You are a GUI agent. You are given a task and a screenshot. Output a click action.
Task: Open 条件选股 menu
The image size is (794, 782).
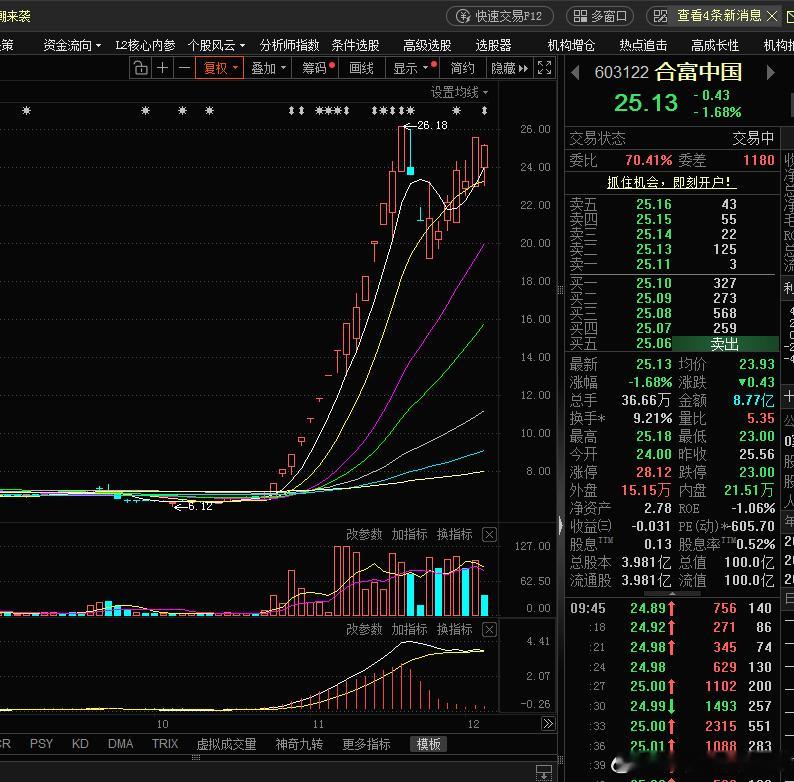click(355, 46)
